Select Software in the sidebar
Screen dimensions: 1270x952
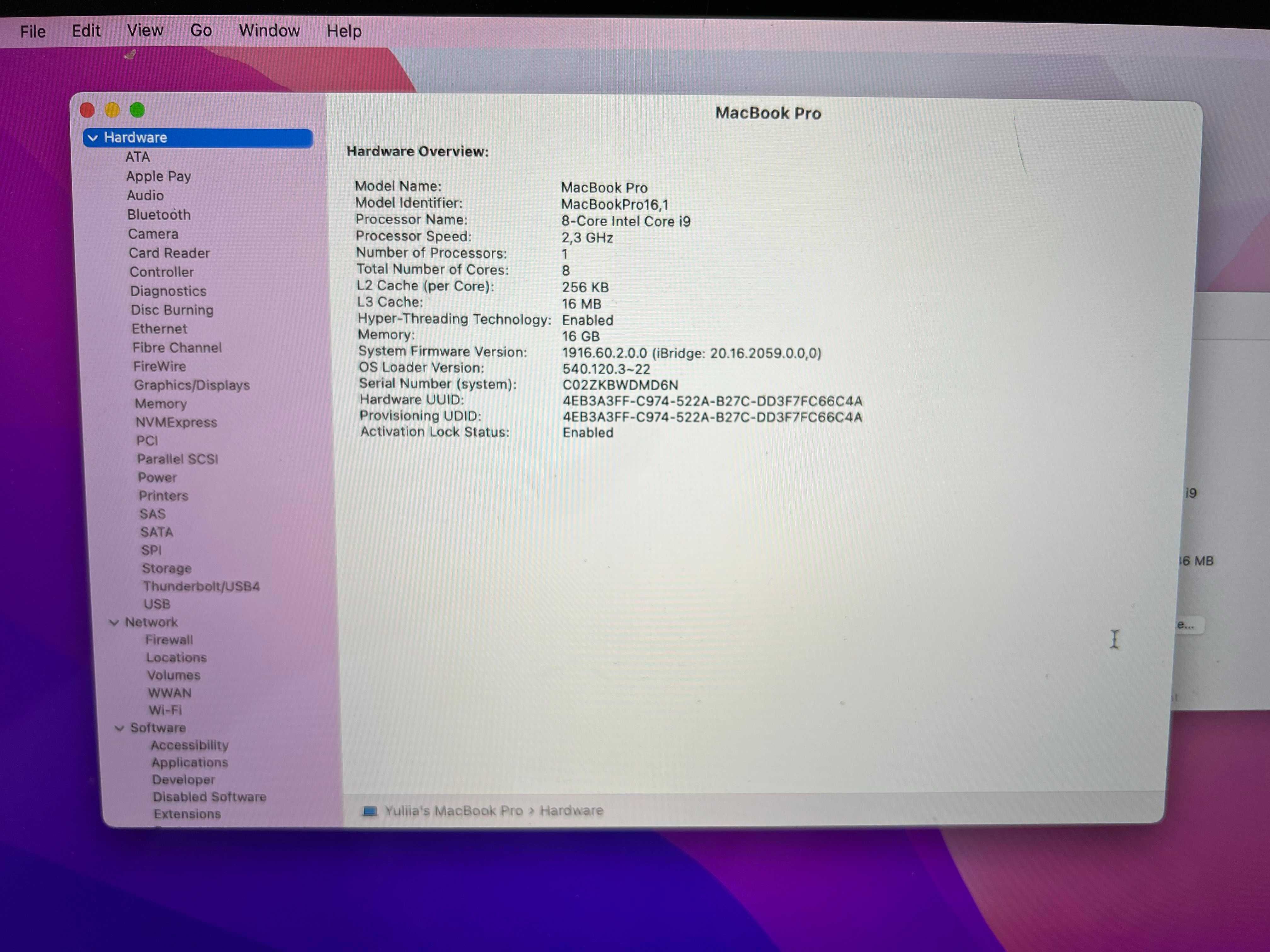pyautogui.click(x=158, y=728)
